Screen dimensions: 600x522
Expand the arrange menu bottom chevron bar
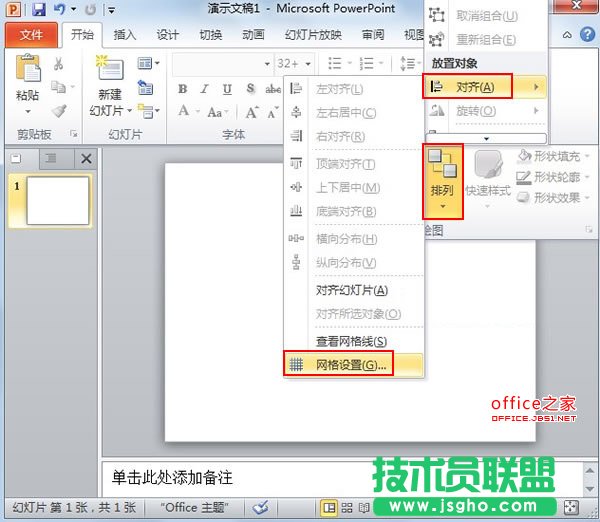click(x=486, y=138)
